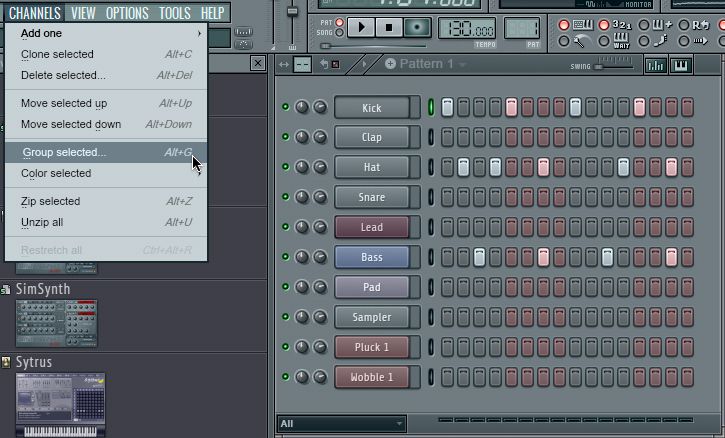Screen dimensions: 725x438
Task: Choose Move selected up entry
Action: (x=106, y=103)
